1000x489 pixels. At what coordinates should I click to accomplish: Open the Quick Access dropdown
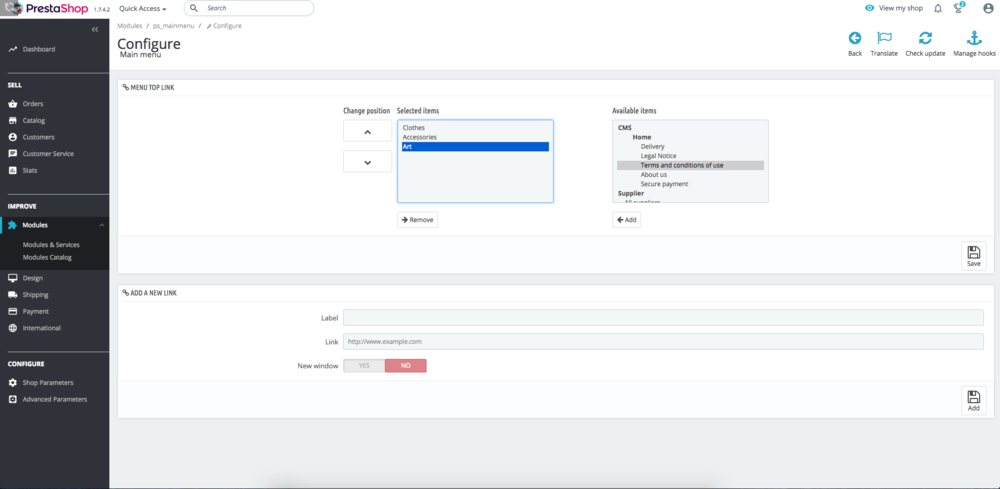click(x=143, y=9)
